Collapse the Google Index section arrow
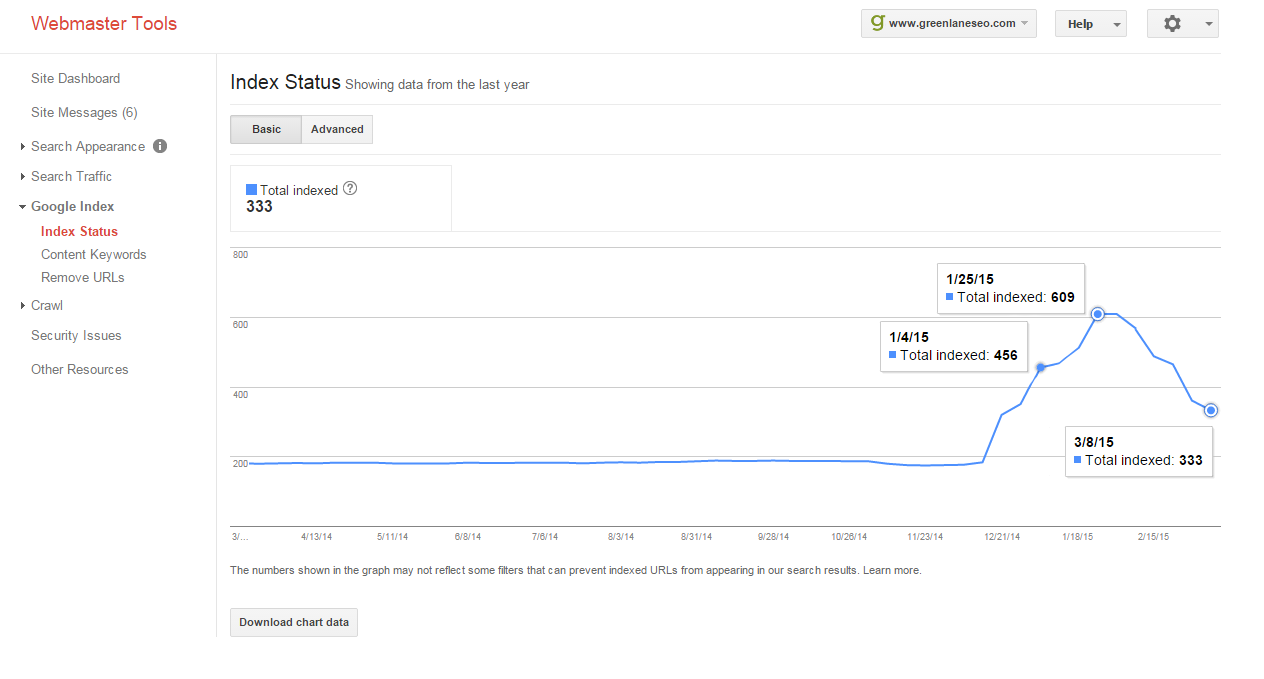1264x679 pixels. pyautogui.click(x=22, y=207)
